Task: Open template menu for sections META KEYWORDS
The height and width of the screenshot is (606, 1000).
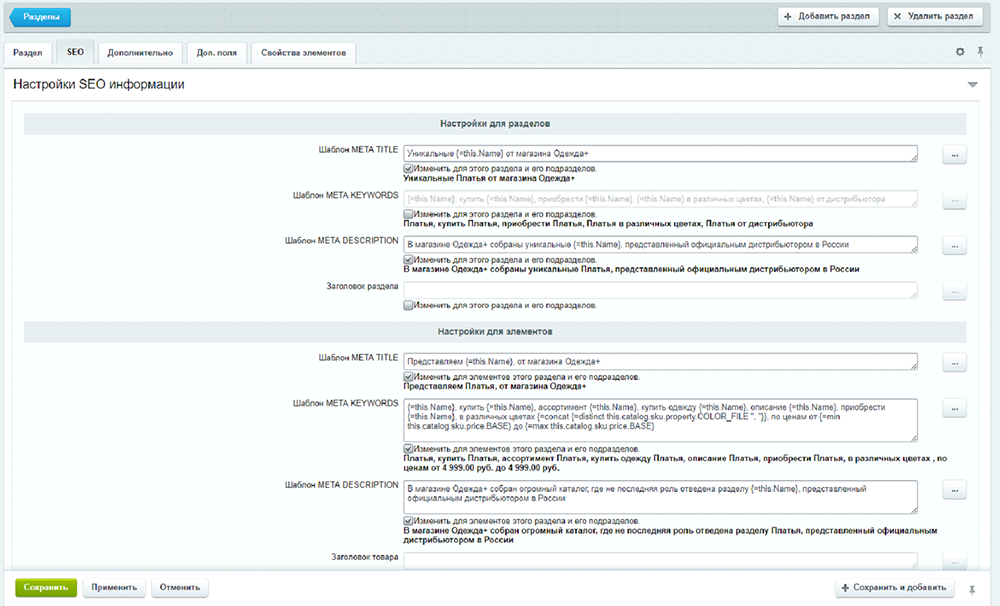Action: [x=954, y=200]
